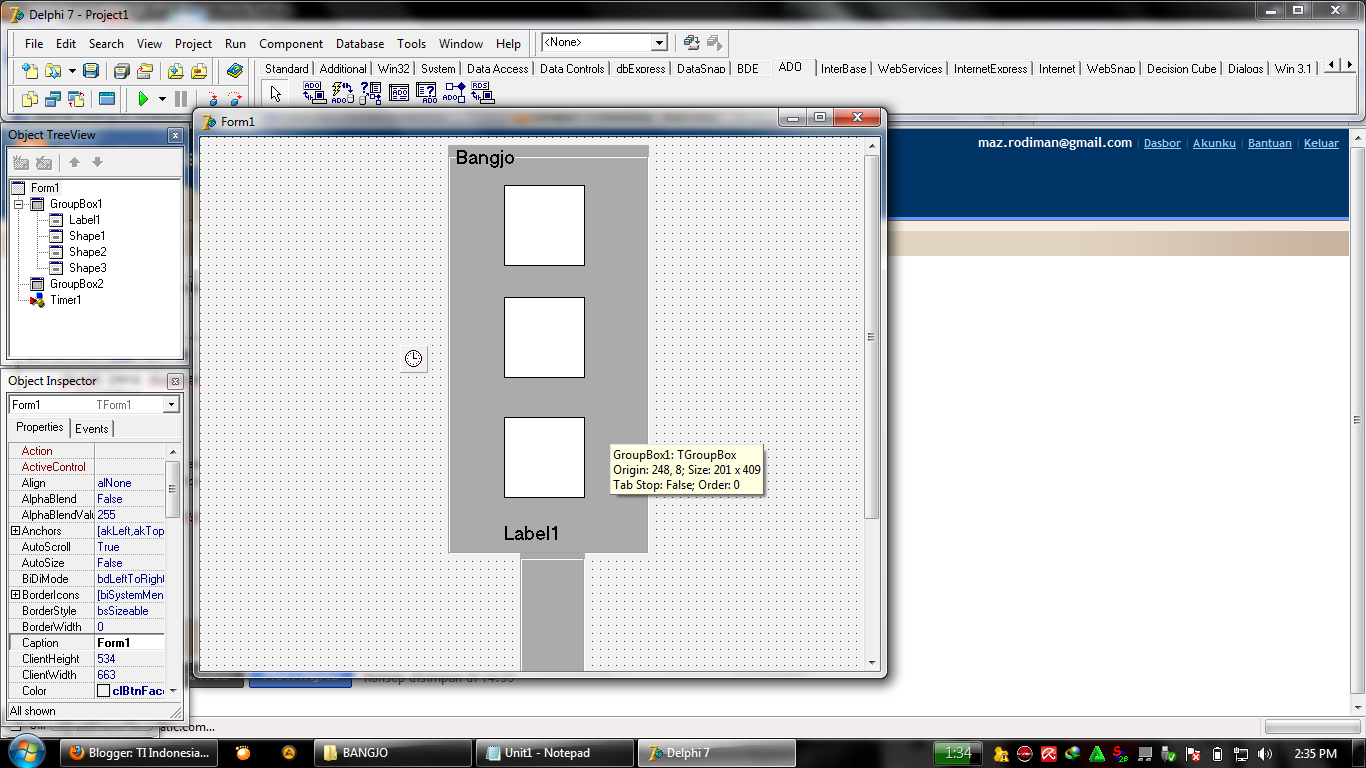Click the Save (floppy disk) toolbar icon
Image resolution: width=1366 pixels, height=768 pixels.
[91, 71]
